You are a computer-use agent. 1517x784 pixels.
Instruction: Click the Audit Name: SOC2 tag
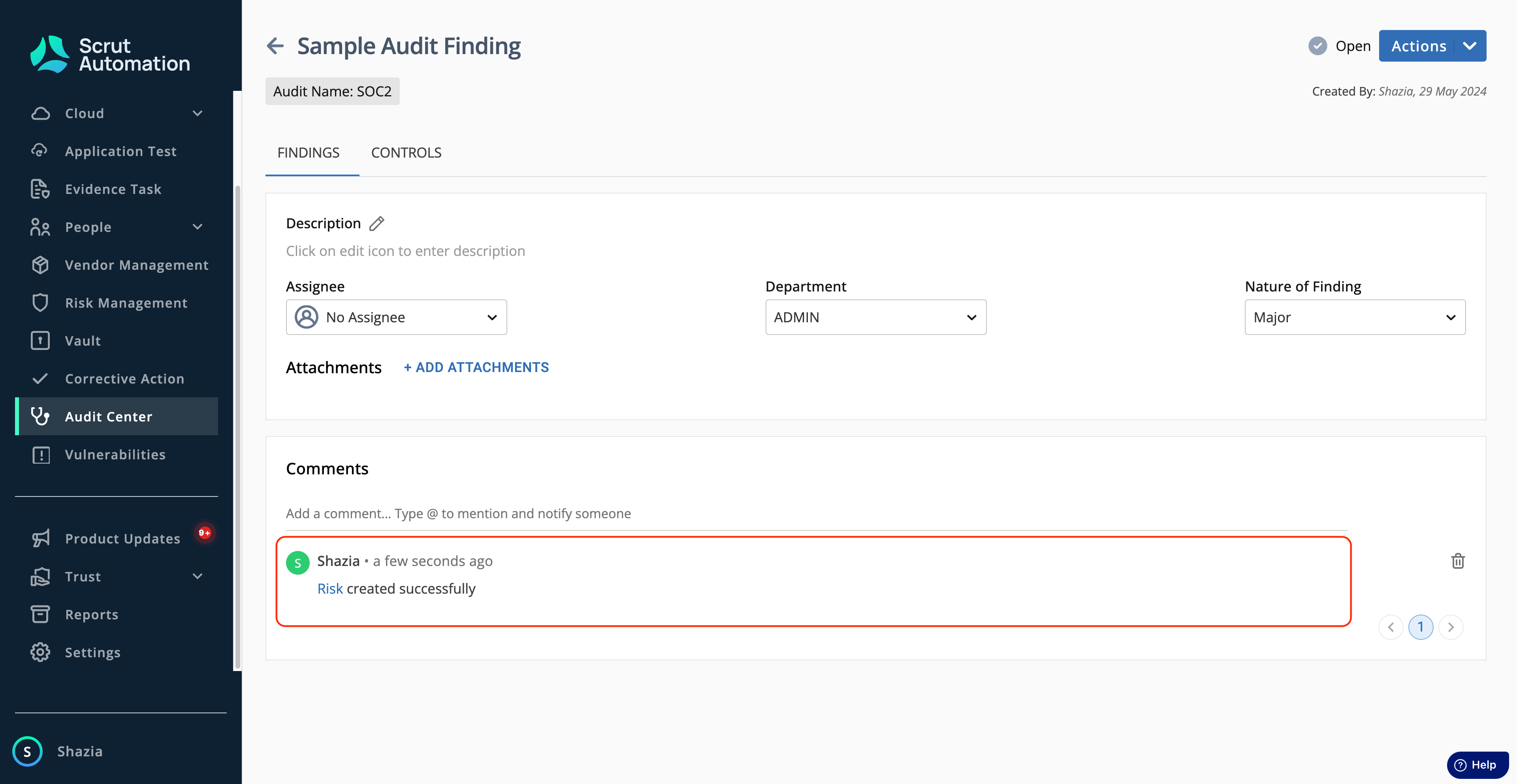[x=332, y=91]
